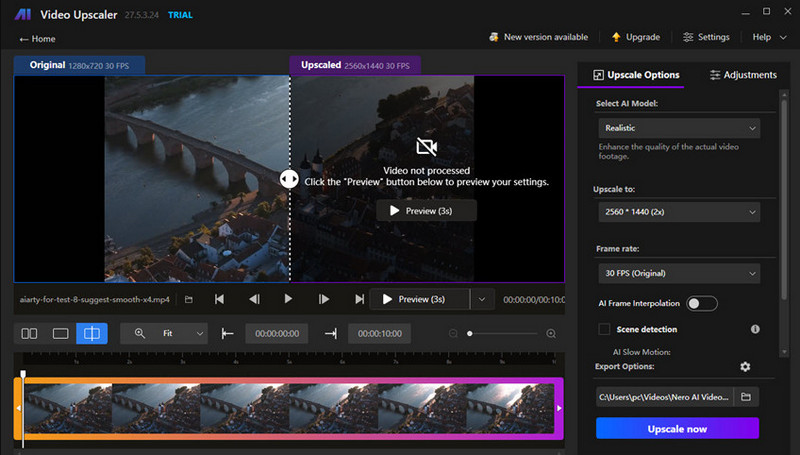Open export options gear settings
Image resolution: width=800 pixels, height=455 pixels.
point(745,367)
